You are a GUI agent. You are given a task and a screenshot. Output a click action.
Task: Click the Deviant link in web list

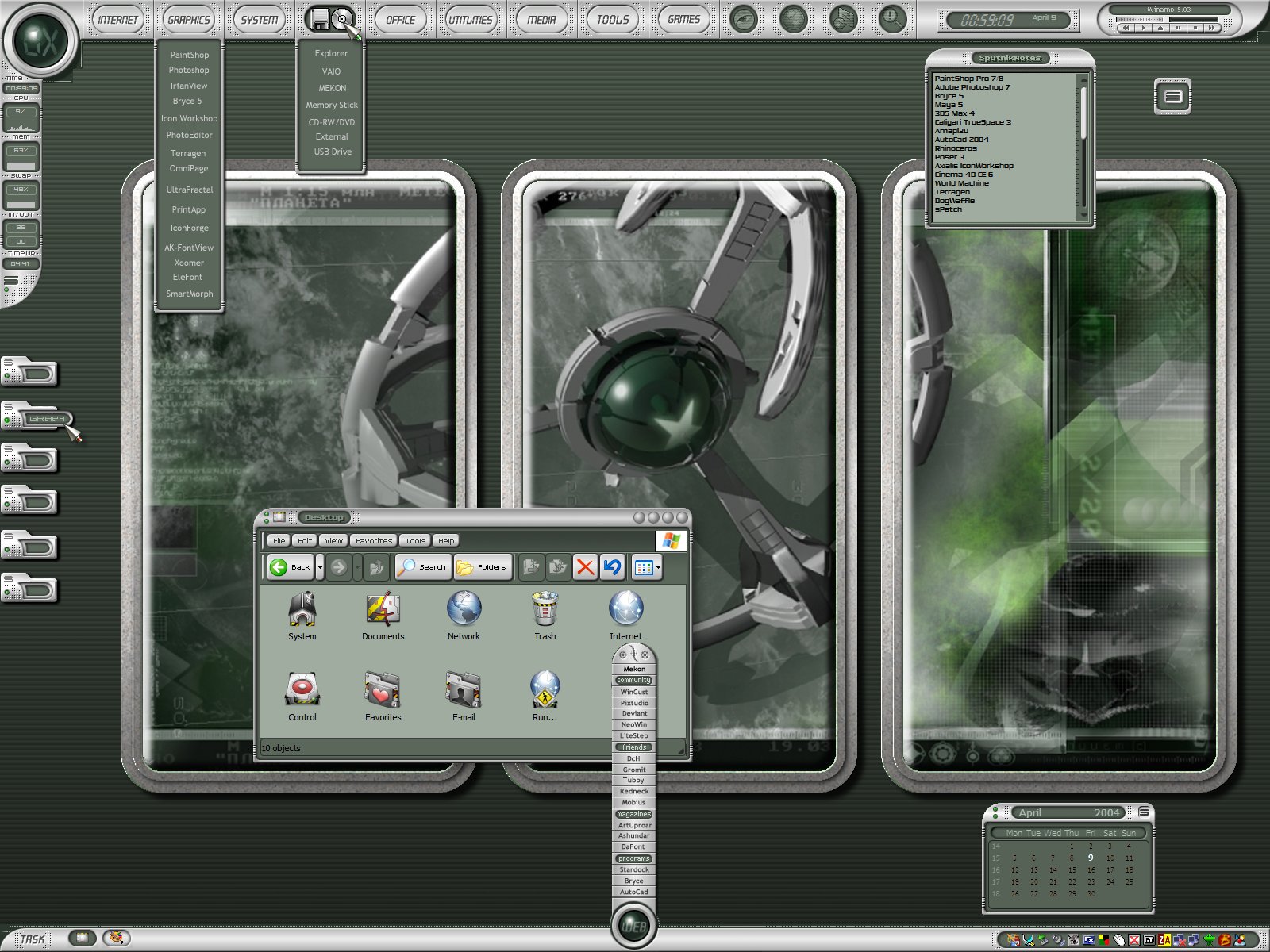click(x=634, y=713)
